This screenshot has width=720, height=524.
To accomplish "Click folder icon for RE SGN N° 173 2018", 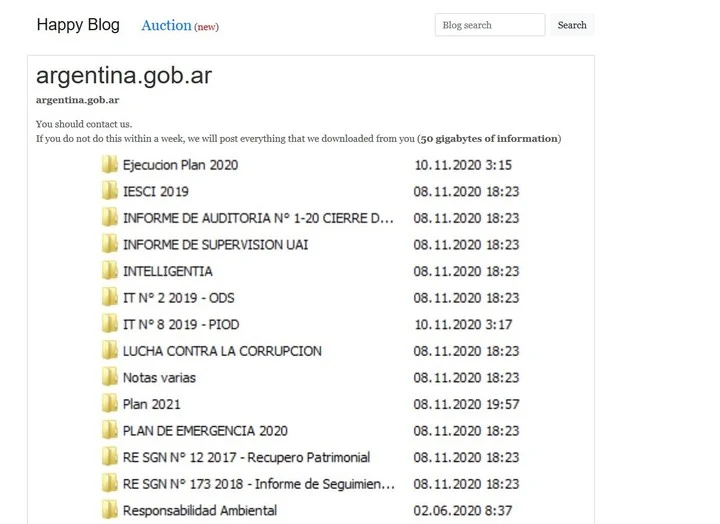I will [x=109, y=484].
